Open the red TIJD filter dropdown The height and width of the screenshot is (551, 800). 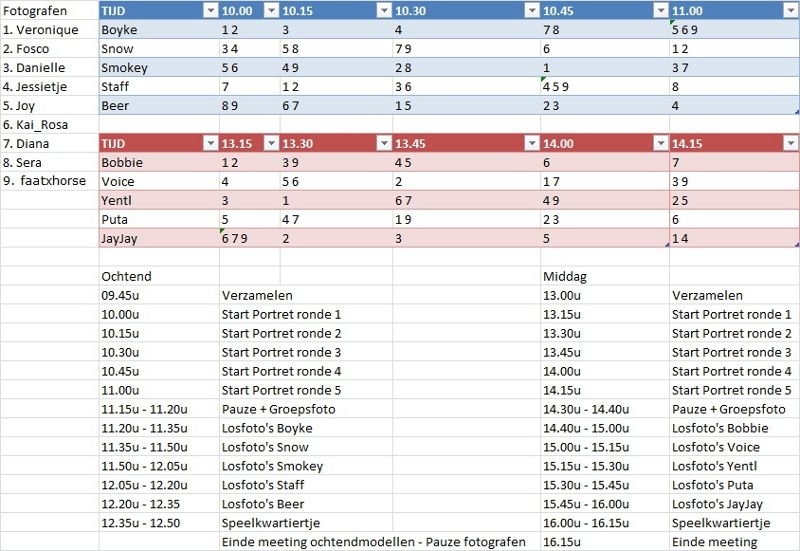[211, 143]
